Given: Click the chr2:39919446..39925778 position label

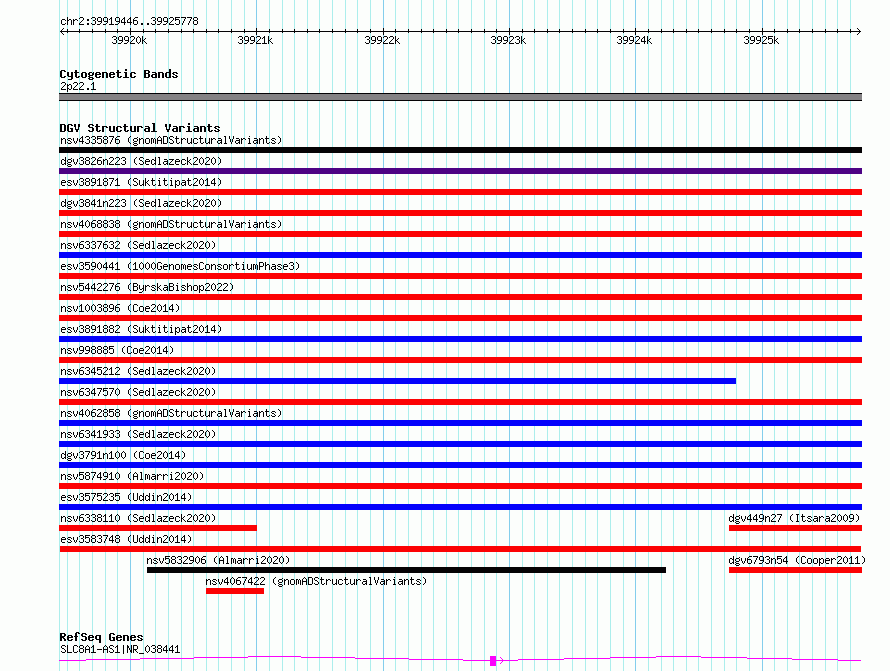Looking at the screenshot, I should tap(129, 21).
